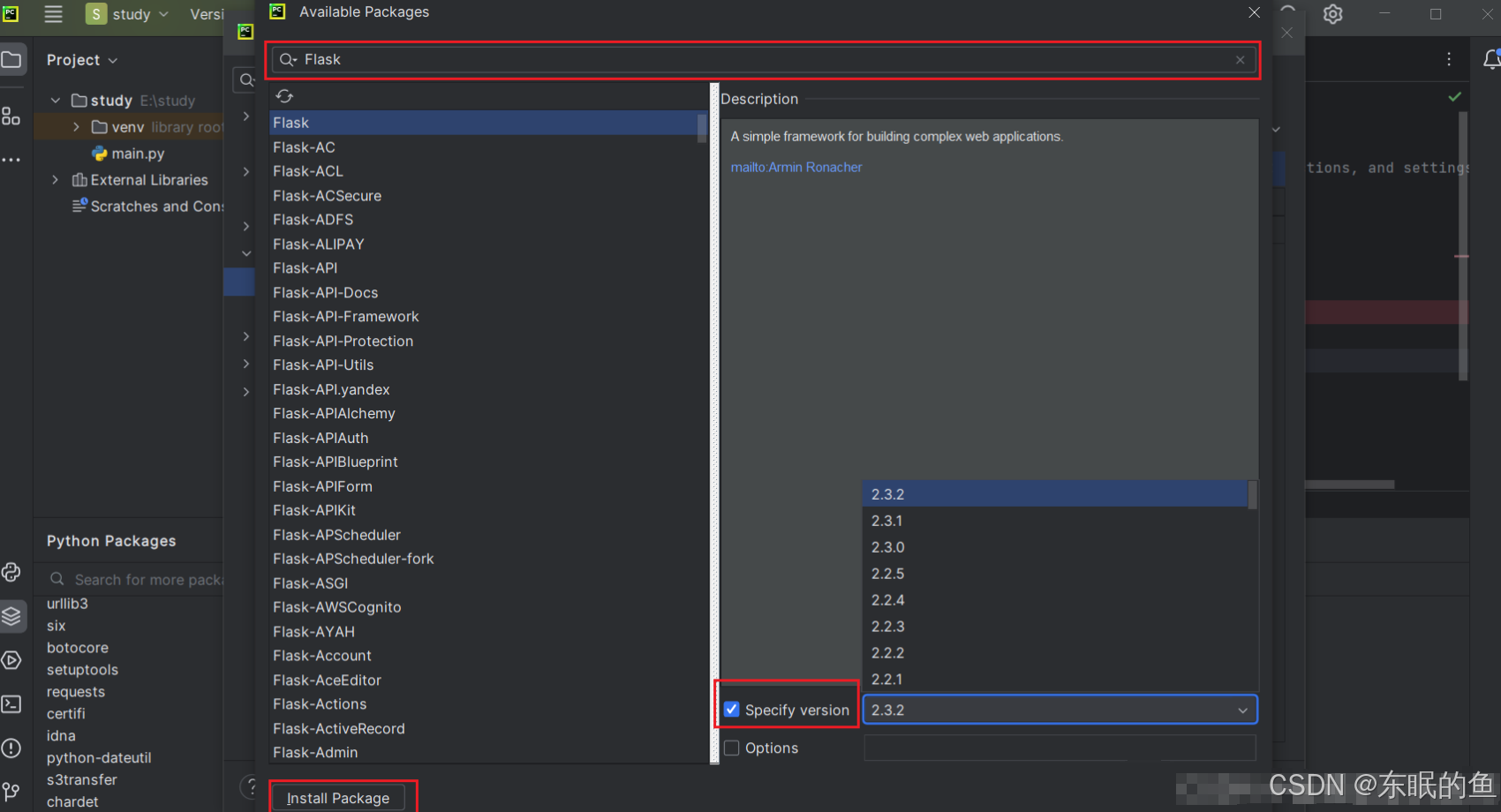The height and width of the screenshot is (812, 1501).
Task: Clear the Flask search text
Action: [1240, 60]
